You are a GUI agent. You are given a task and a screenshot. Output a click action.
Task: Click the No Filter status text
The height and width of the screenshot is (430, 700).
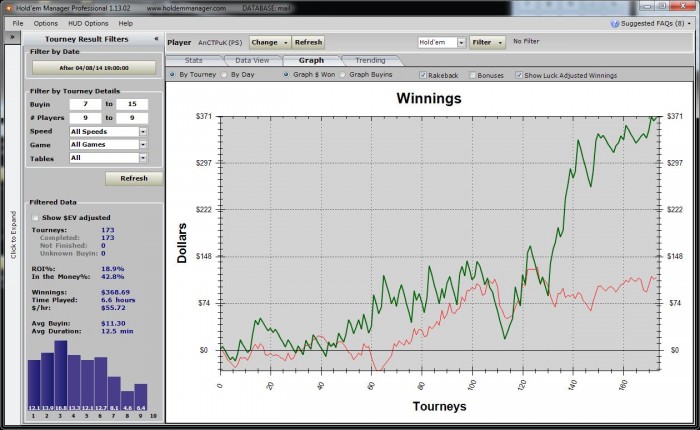pyautogui.click(x=526, y=41)
